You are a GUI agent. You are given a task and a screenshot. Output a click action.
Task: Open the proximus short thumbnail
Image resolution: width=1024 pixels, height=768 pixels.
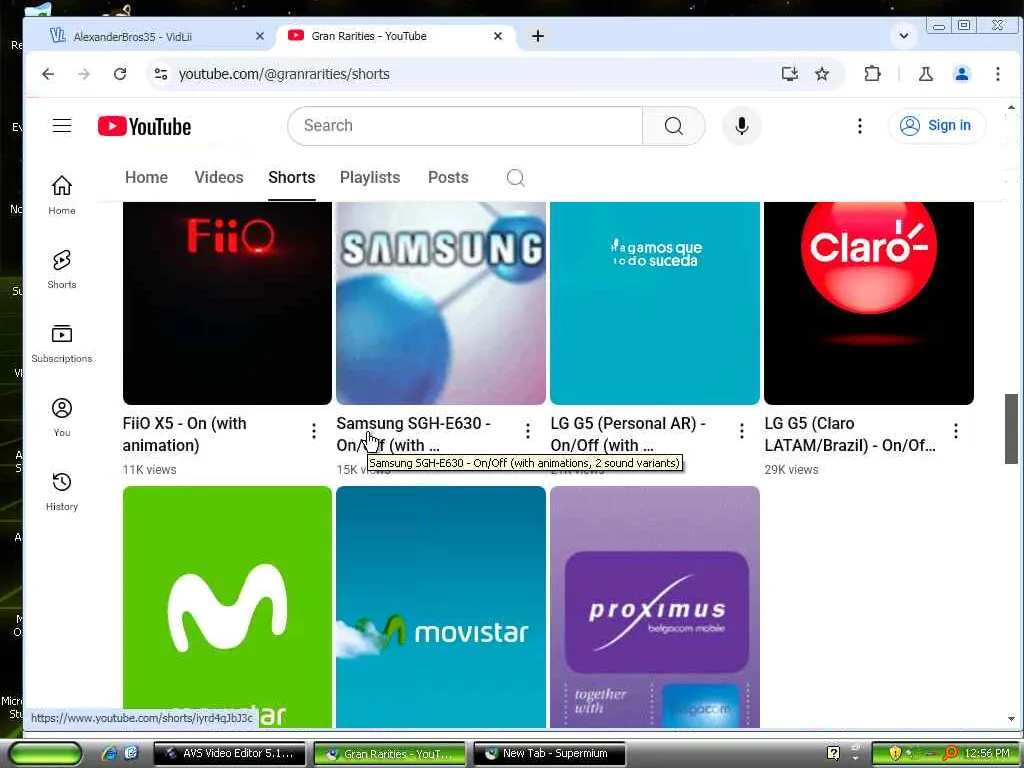[655, 607]
